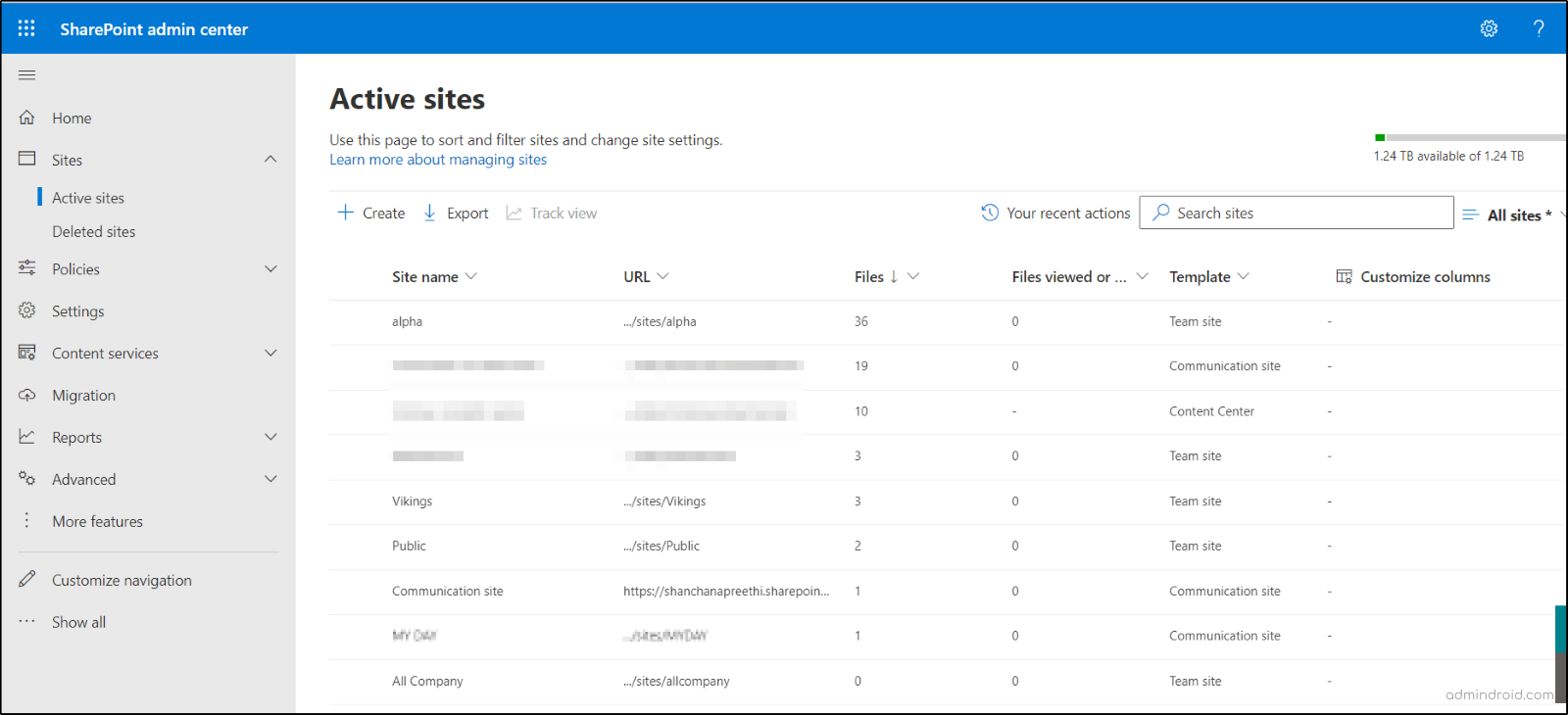Open Your recent actions
This screenshot has width=1568, height=715.
(x=1068, y=214)
